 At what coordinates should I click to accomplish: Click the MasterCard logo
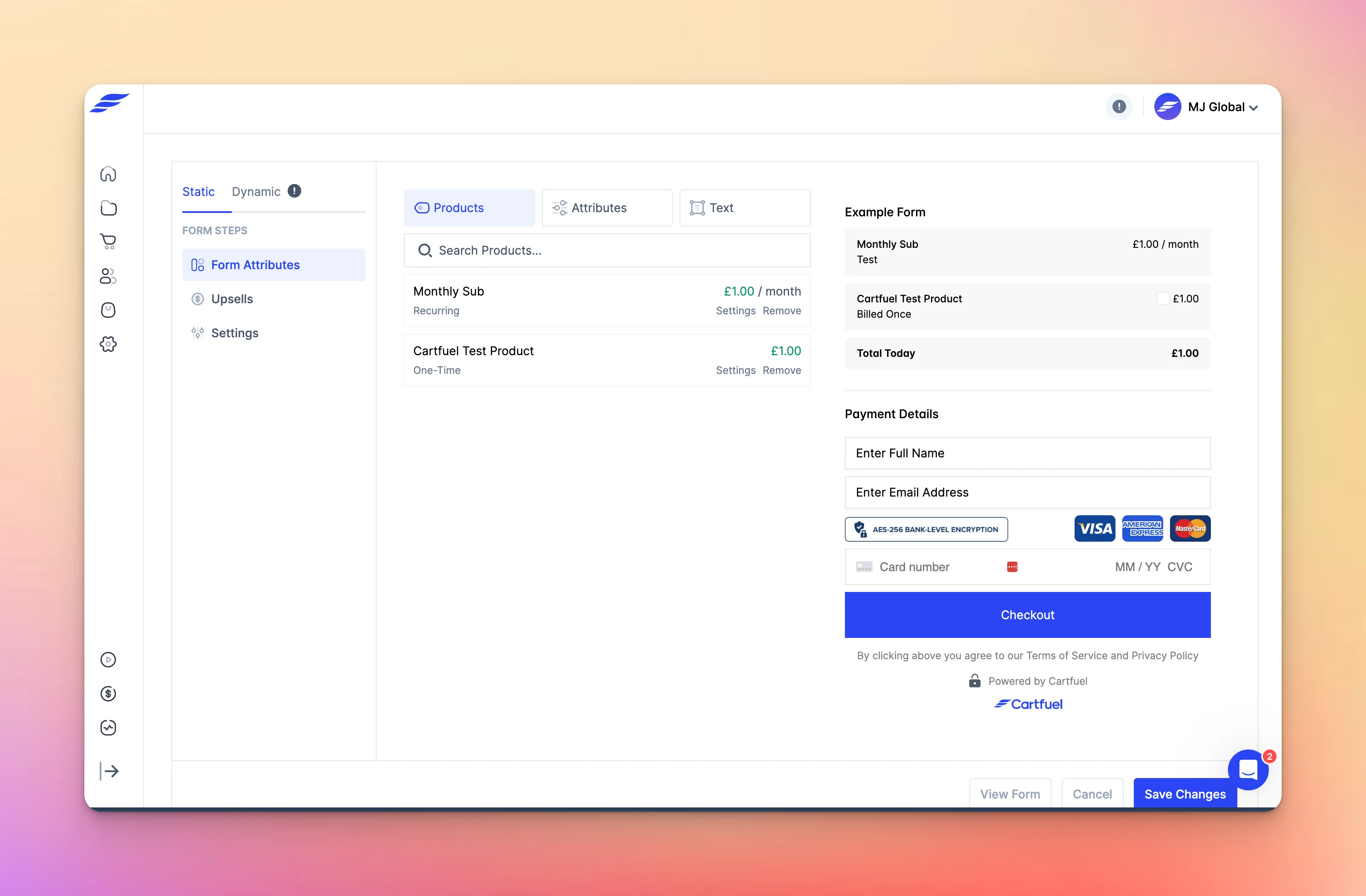point(1190,528)
